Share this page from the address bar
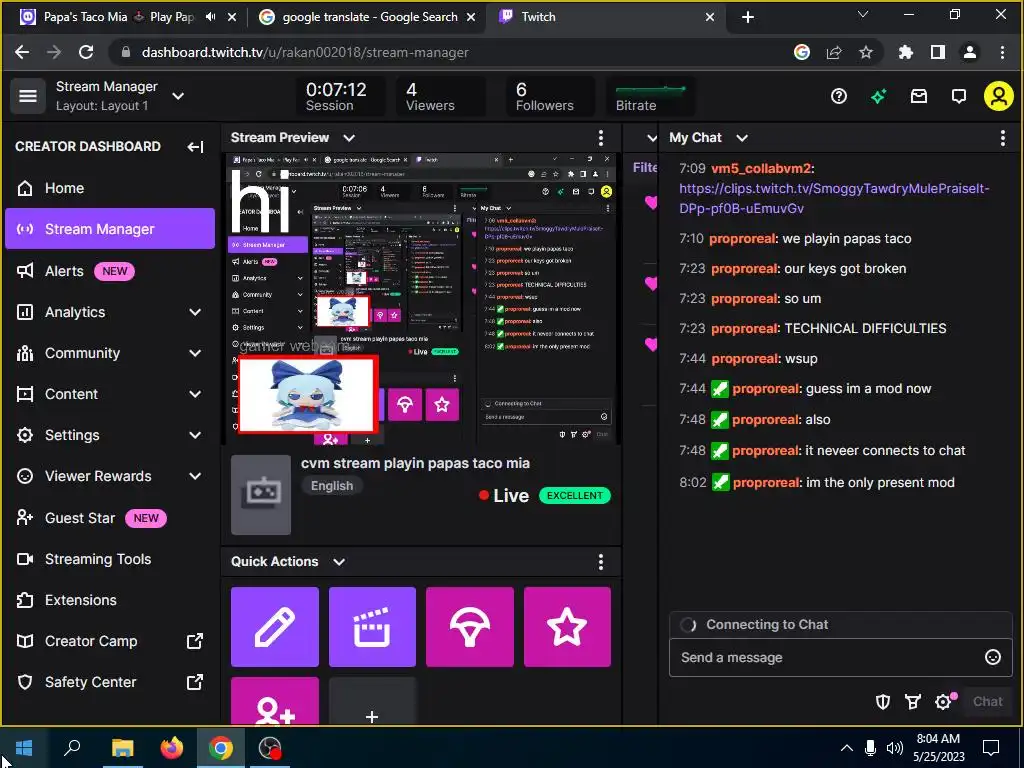Screen dimensions: 1024x768 point(834,52)
